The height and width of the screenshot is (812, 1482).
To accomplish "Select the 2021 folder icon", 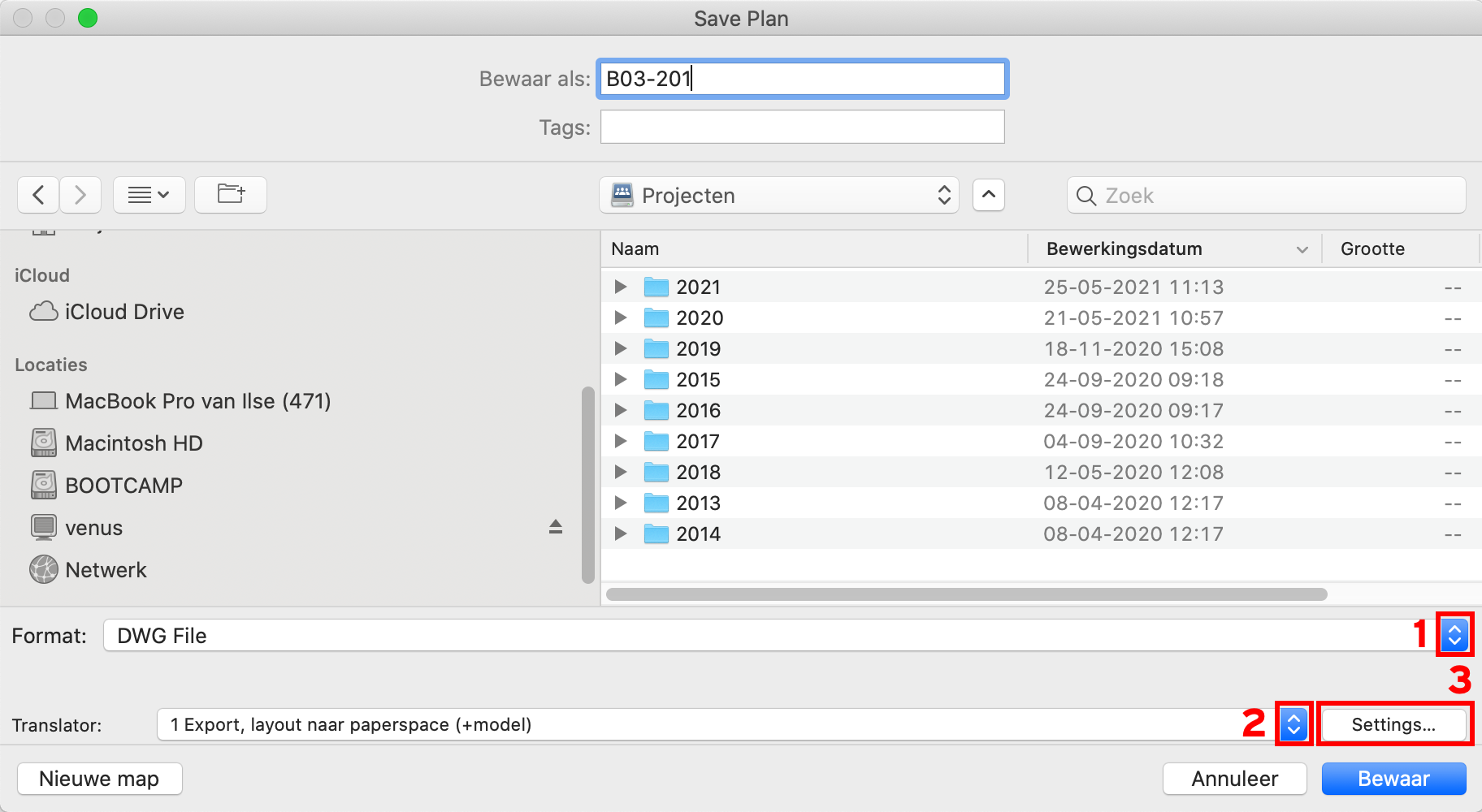I will click(656, 287).
